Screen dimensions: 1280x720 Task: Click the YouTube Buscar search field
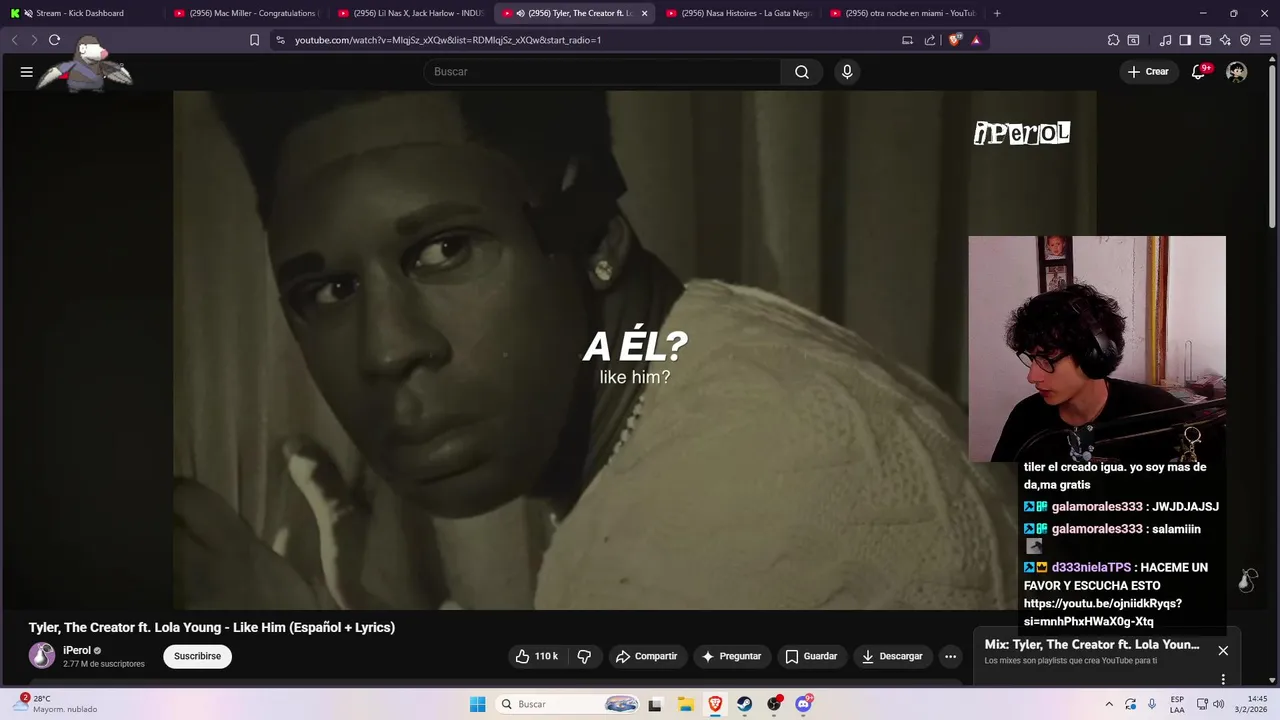coord(602,72)
